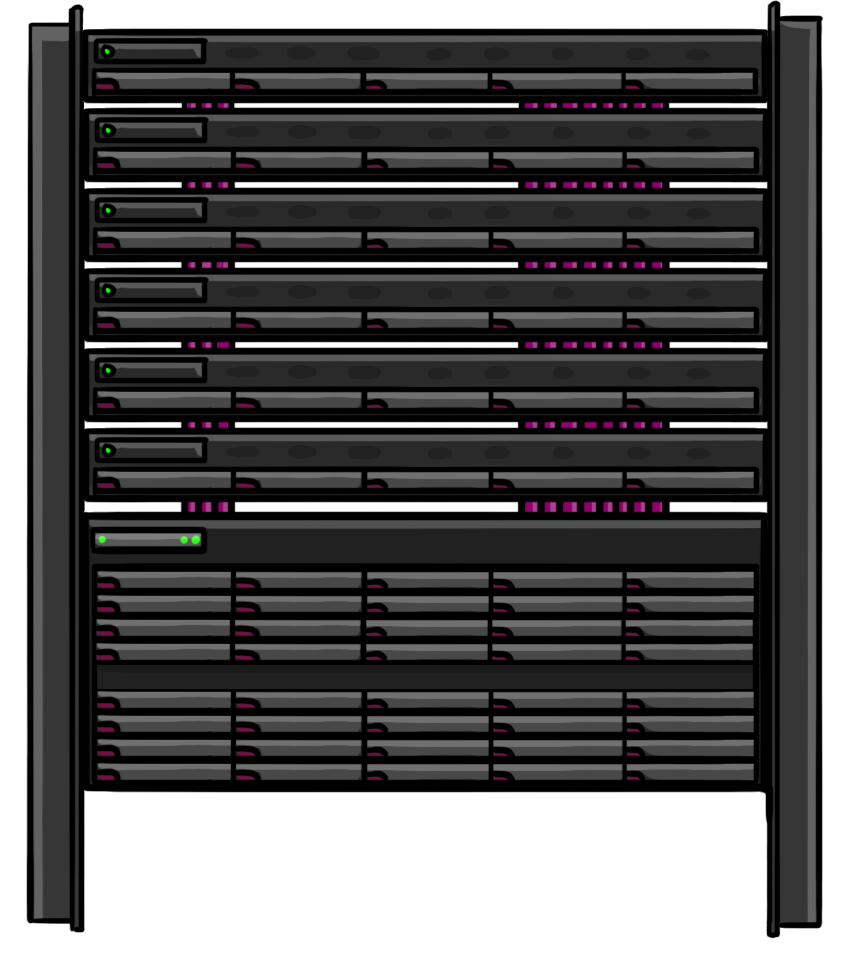Click the green LED on the second server from top
This screenshot has width=851, height=954.
pyautogui.click(x=107, y=130)
